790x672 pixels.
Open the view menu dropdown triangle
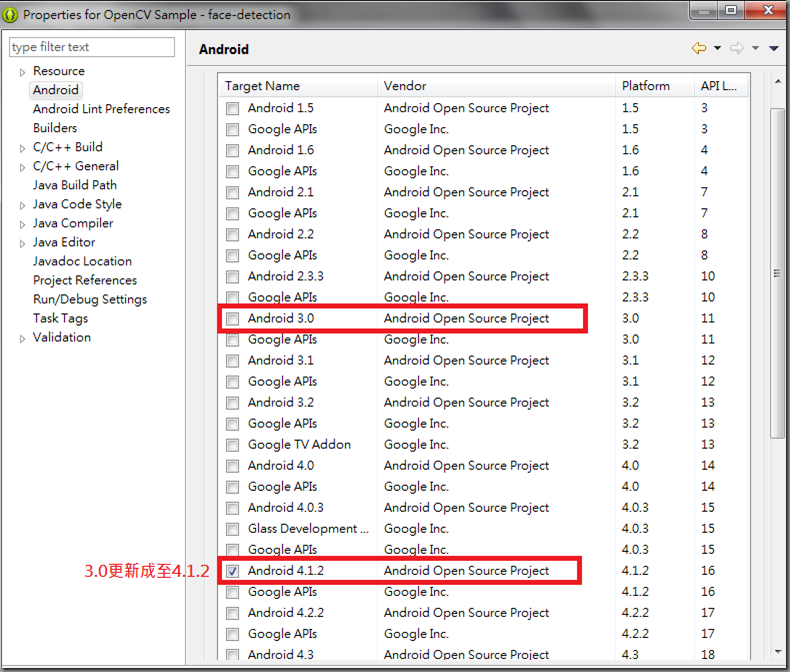[774, 48]
